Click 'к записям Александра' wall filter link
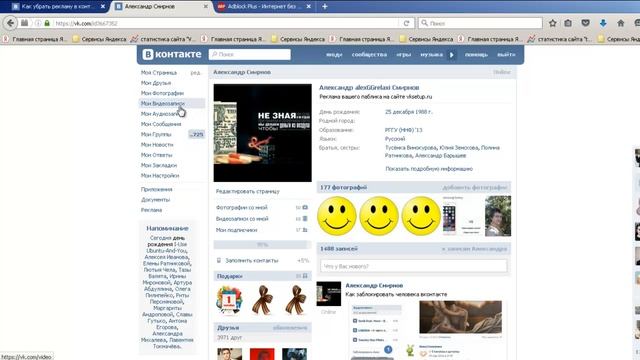640x360 pixels. (x=474, y=249)
